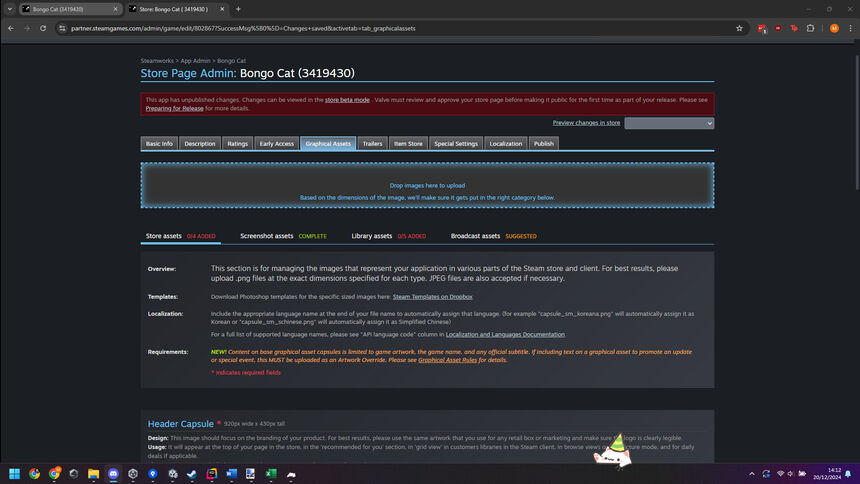
Task: Open the Graphical Asset Rules link
Action: tap(446, 360)
